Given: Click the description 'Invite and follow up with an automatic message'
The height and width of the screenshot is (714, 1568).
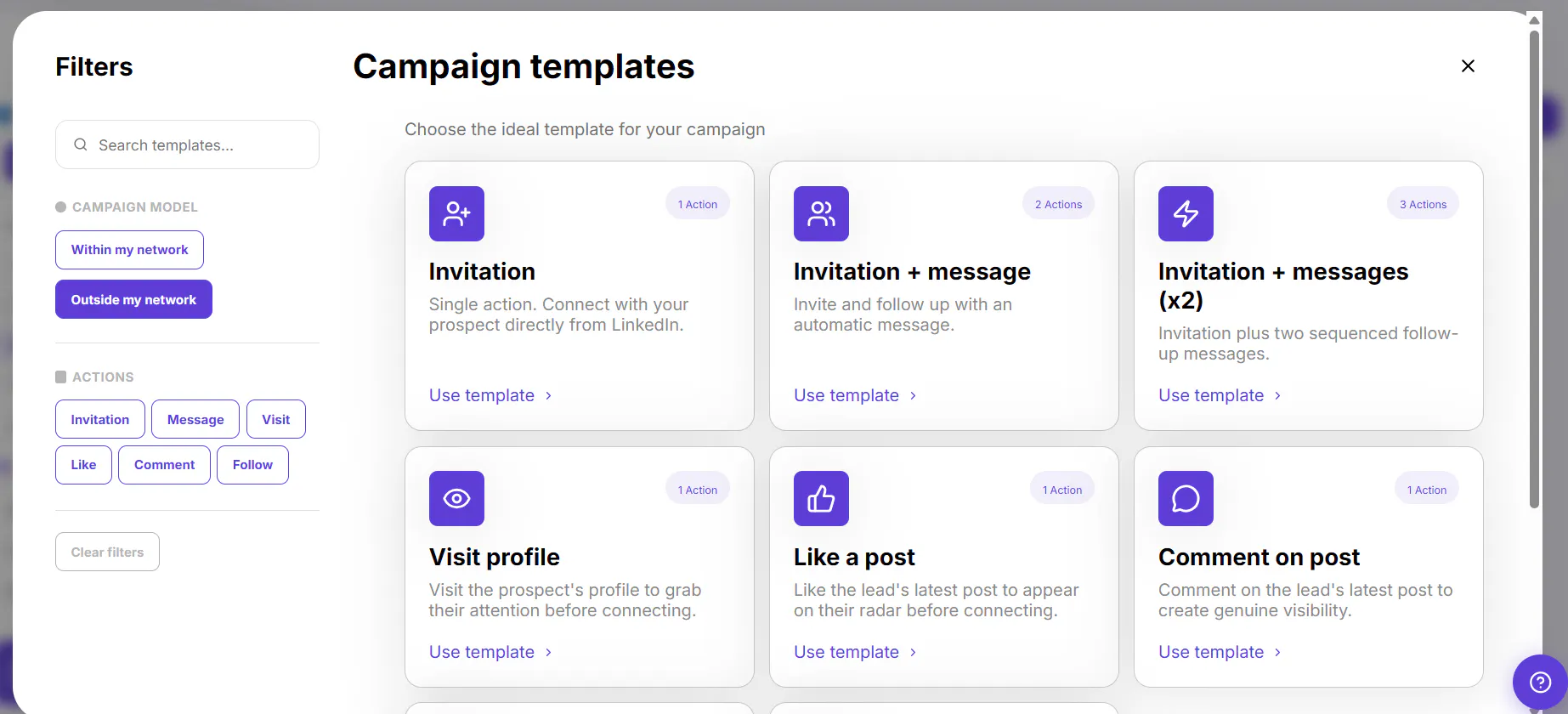Looking at the screenshot, I should coord(903,314).
